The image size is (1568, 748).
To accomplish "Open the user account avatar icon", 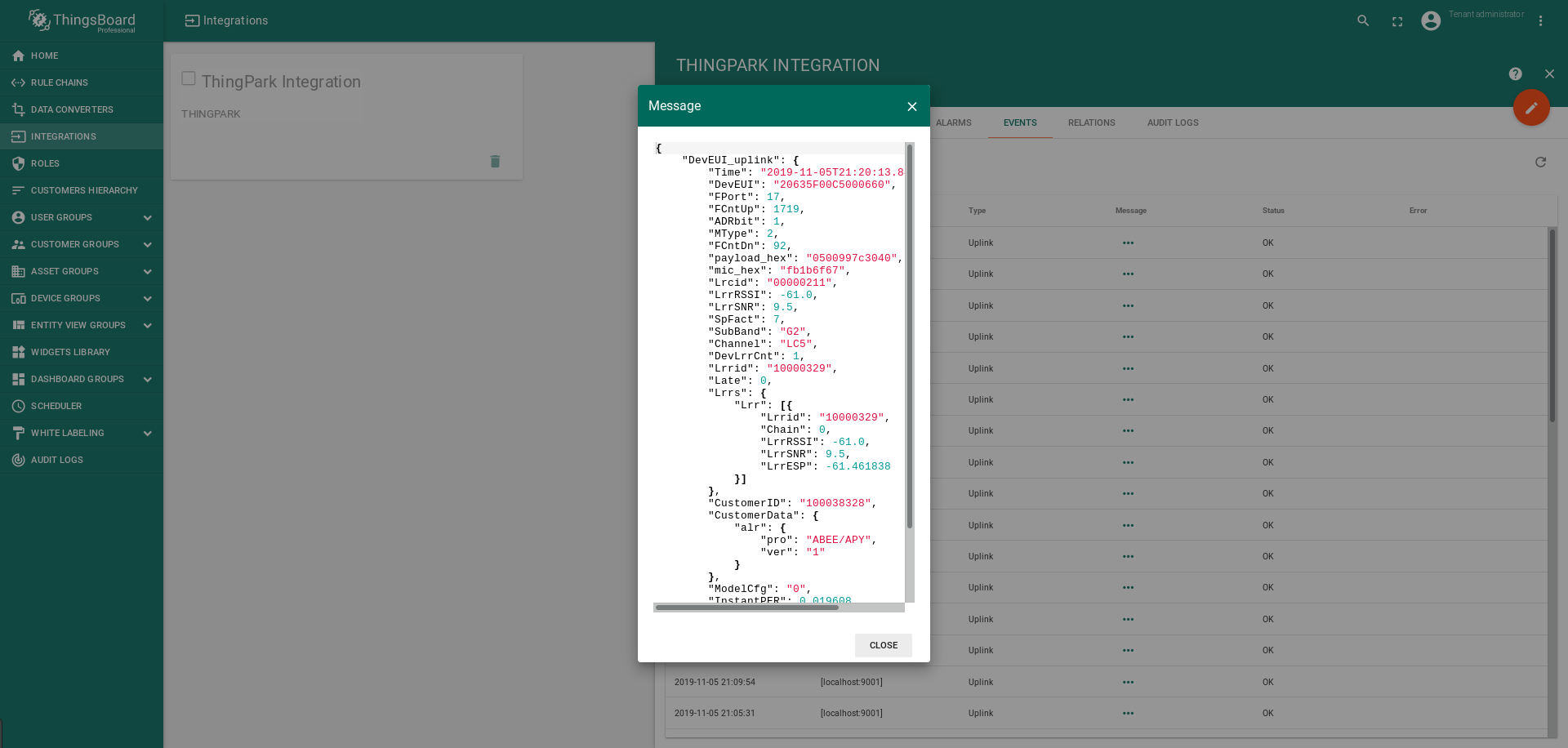I will coord(1431,21).
